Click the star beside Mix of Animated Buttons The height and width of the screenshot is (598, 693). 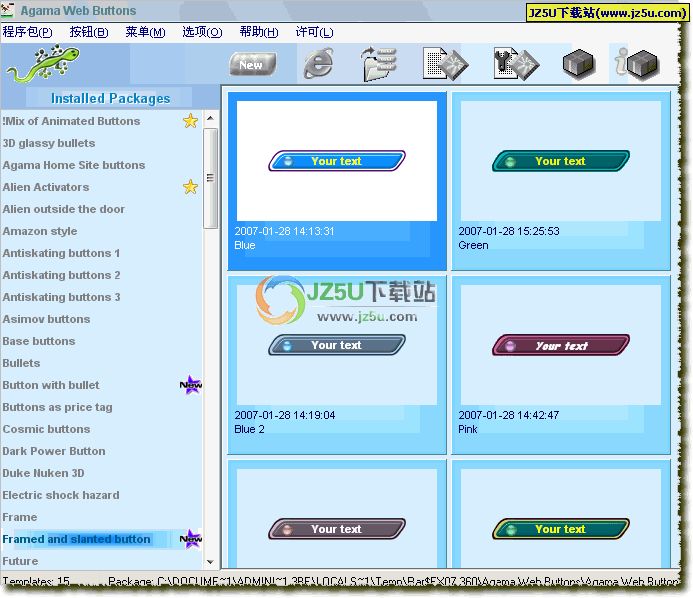coord(190,121)
